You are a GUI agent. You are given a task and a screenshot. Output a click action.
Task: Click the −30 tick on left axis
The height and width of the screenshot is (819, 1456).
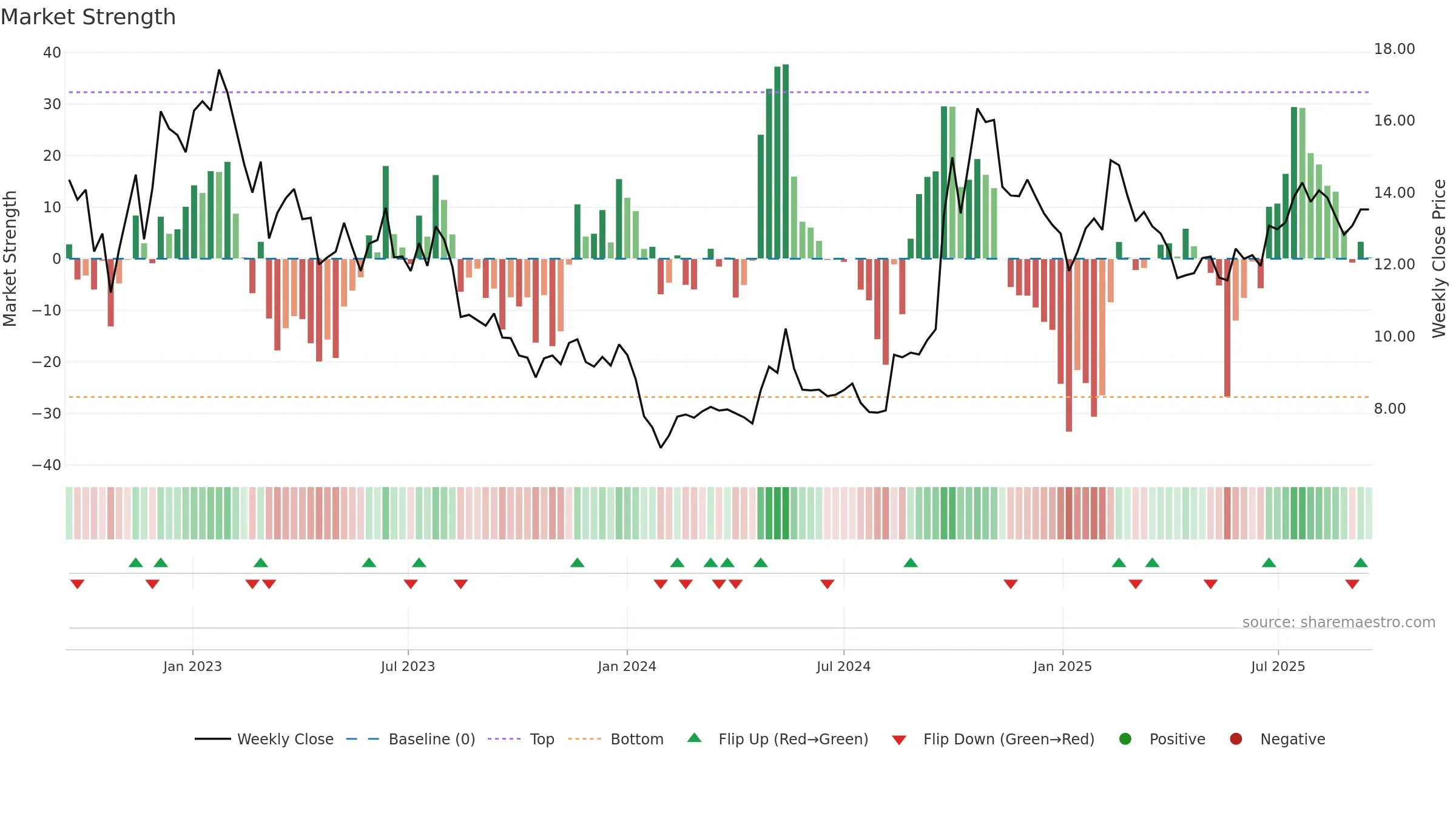pos(47,414)
